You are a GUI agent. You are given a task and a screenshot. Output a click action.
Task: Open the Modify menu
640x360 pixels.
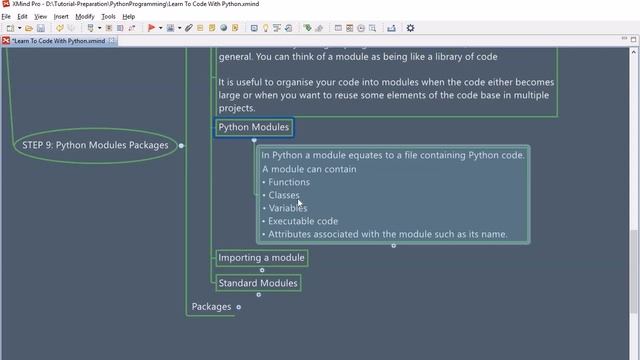(x=84, y=17)
